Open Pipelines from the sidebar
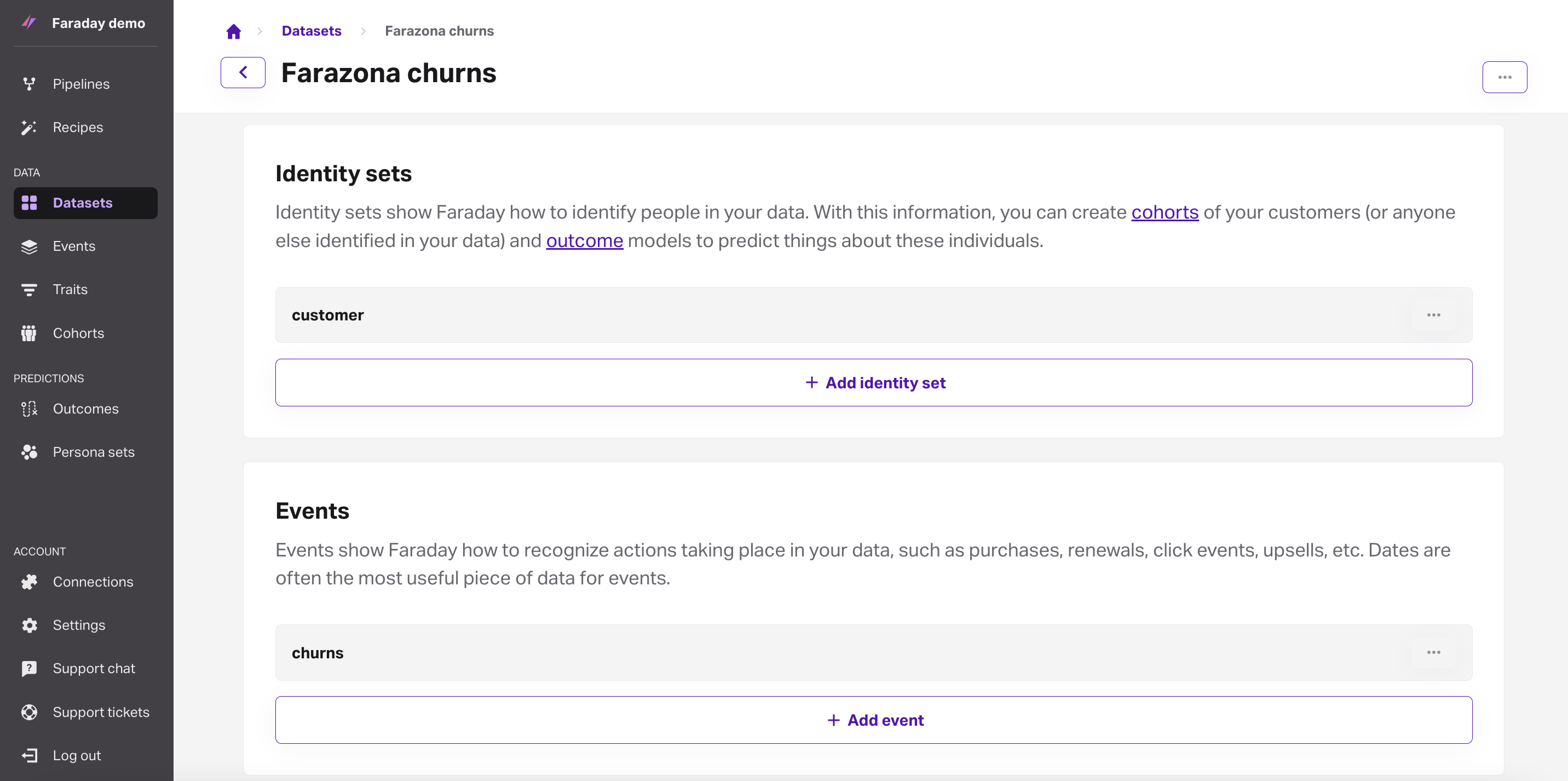Screen dimensions: 1568x781 pos(85,84)
